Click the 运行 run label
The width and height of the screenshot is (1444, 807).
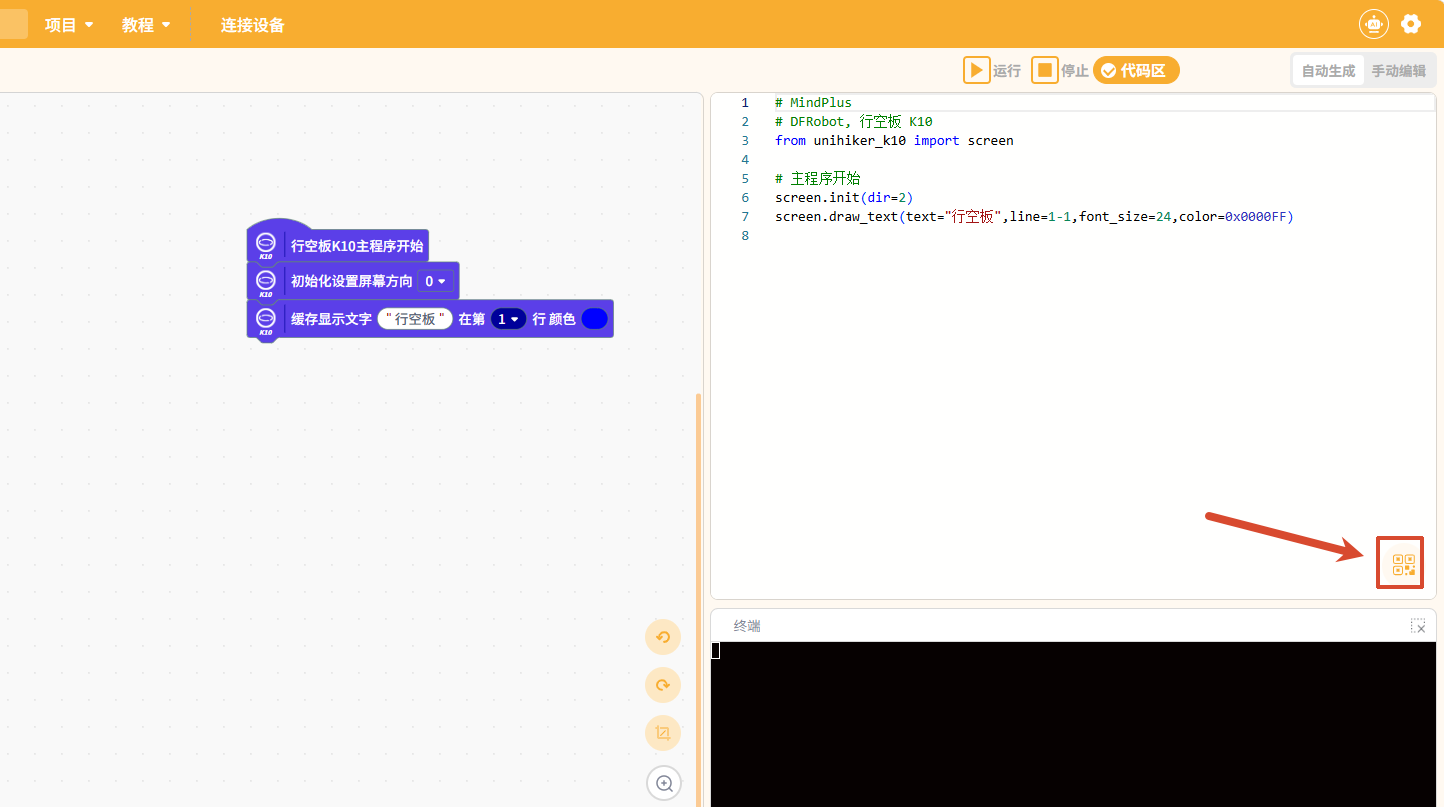pyautogui.click(x=1007, y=71)
